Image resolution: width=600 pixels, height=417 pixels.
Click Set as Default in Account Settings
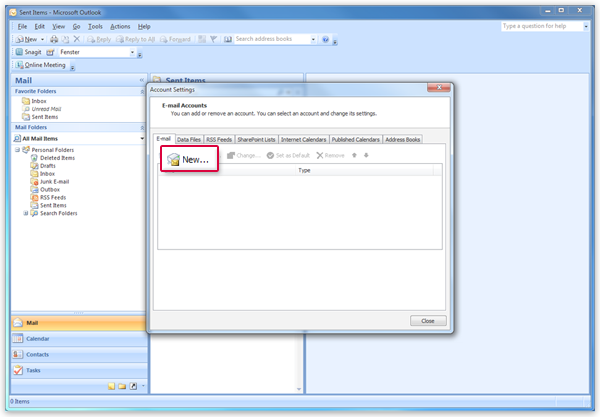coord(288,155)
